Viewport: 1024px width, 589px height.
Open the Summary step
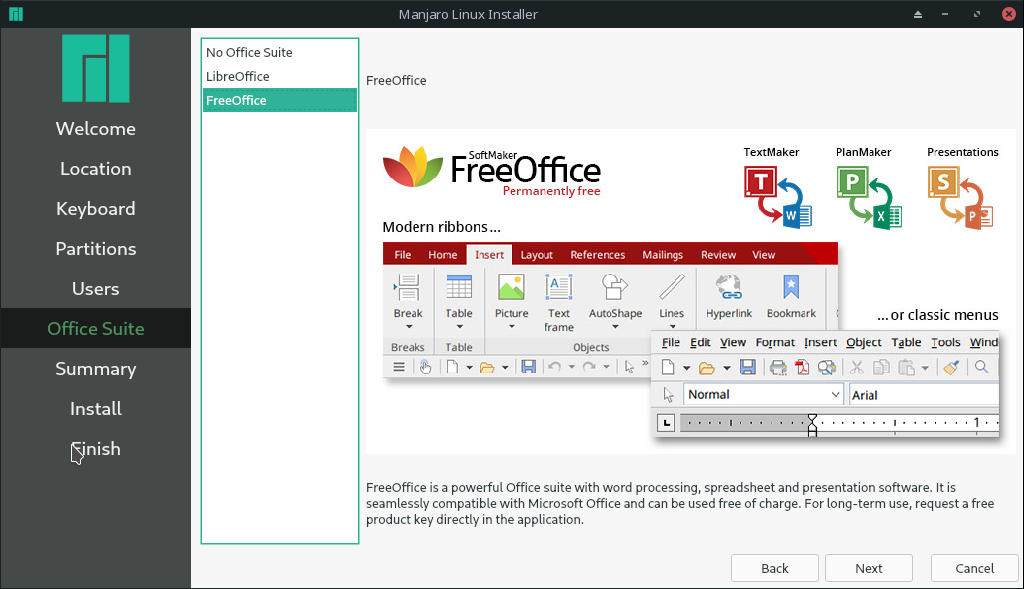coord(95,368)
